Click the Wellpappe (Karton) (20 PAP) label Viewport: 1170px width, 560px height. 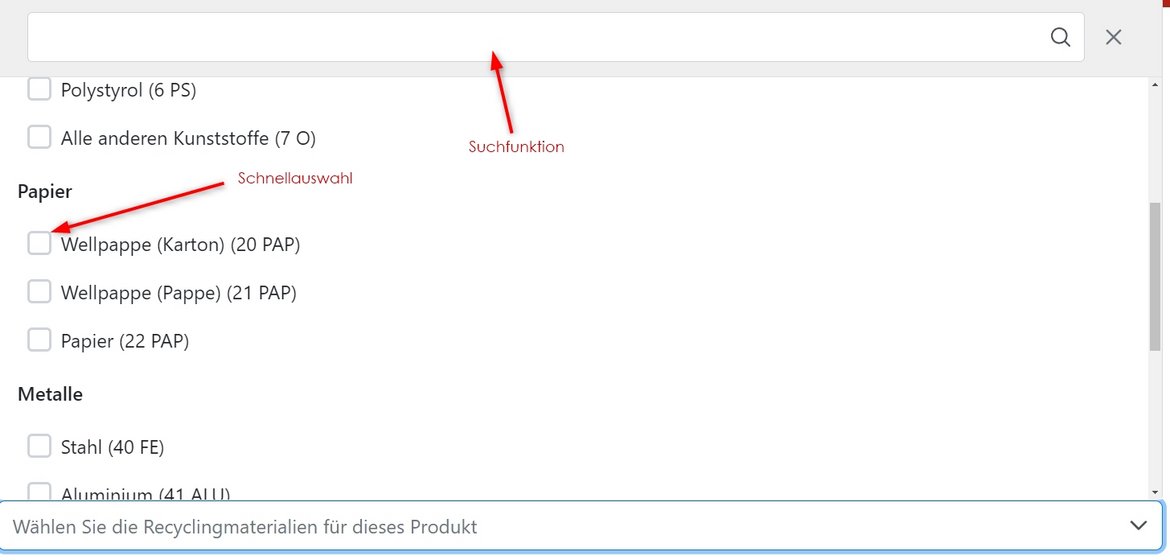coord(181,244)
